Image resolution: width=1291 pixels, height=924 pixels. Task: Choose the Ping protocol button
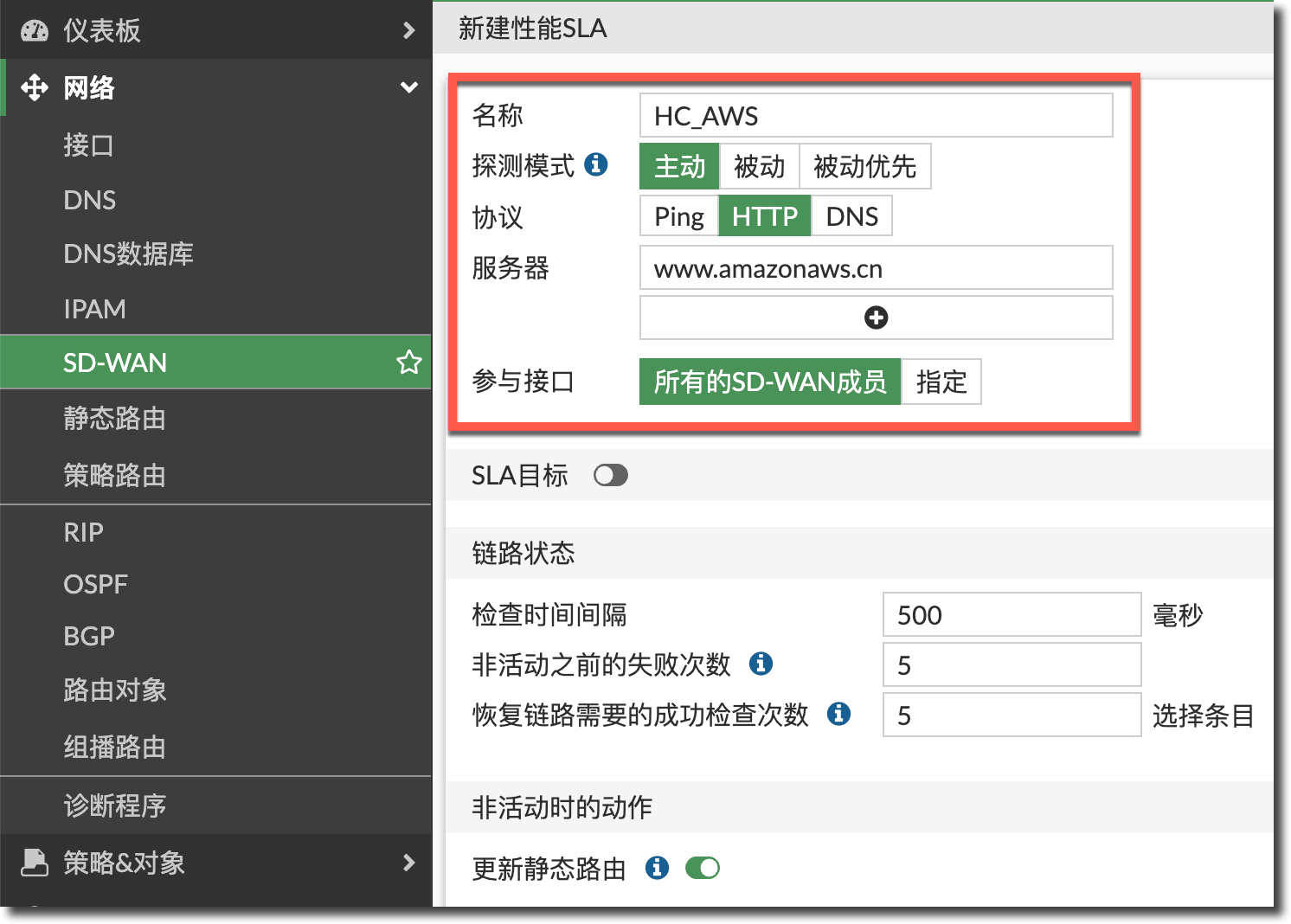679,216
